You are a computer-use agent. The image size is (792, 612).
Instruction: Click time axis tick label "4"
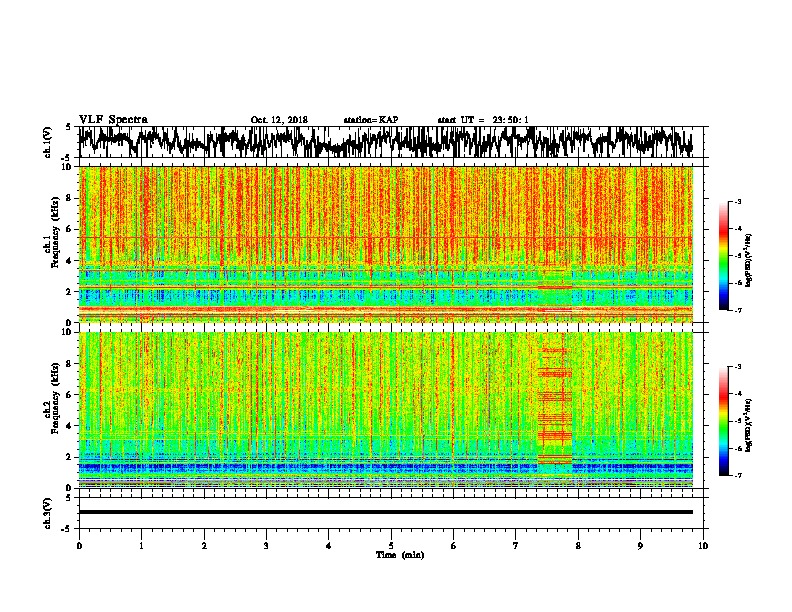(x=329, y=546)
